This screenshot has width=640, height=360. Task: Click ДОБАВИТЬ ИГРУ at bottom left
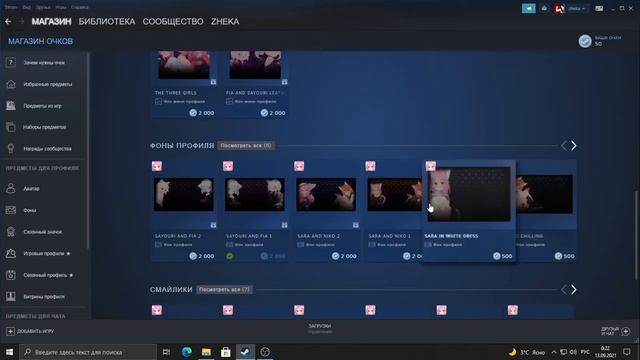[x=36, y=331]
